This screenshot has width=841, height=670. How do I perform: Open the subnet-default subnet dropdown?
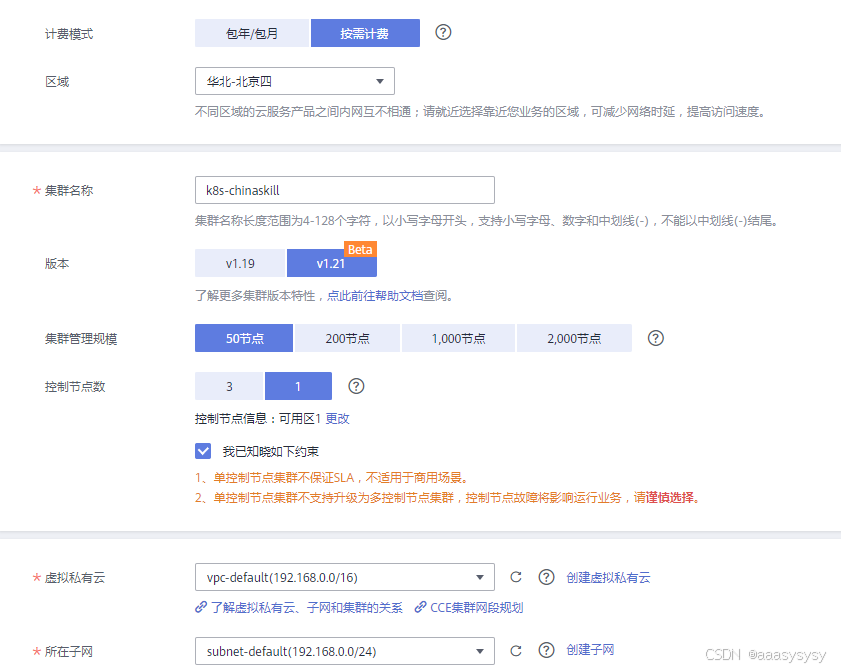344,651
